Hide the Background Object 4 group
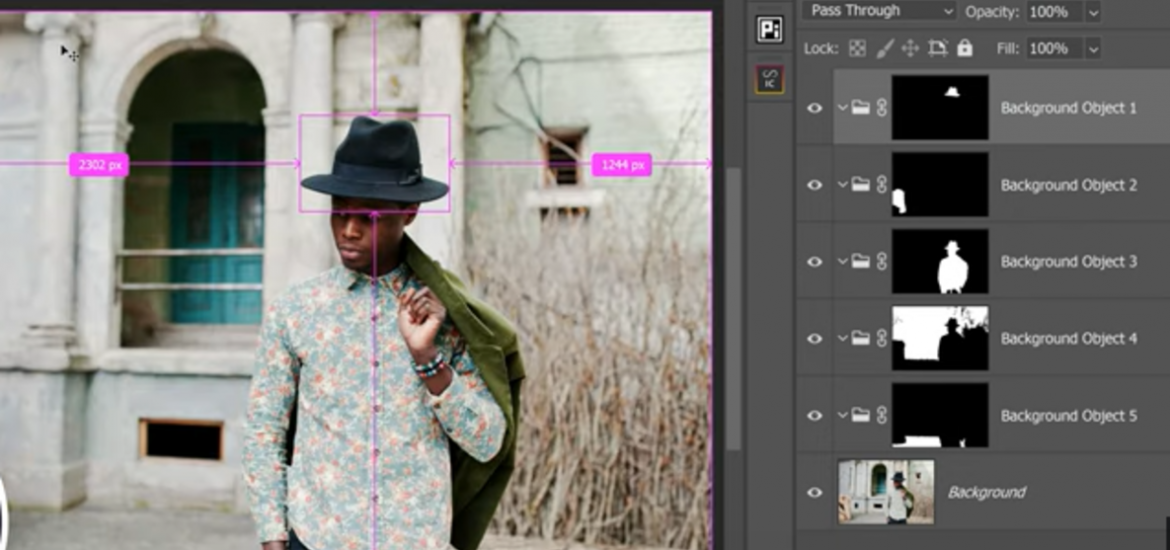Screen dimensions: 1170x550 (815, 339)
